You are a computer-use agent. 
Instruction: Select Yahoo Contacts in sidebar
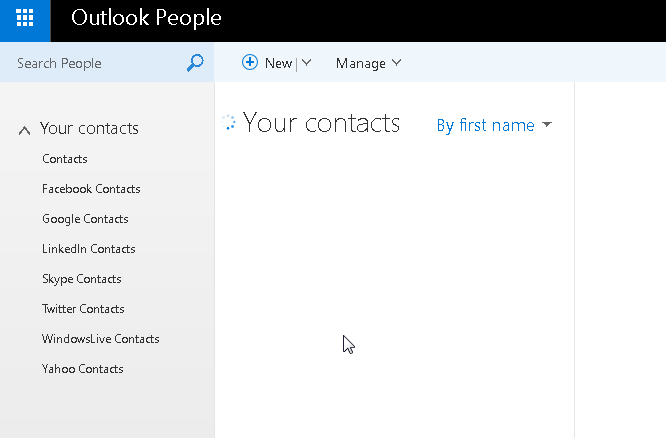82,369
